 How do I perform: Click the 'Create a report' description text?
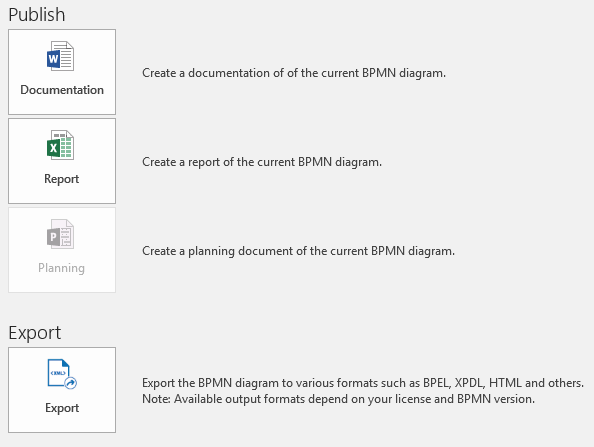(x=262, y=162)
